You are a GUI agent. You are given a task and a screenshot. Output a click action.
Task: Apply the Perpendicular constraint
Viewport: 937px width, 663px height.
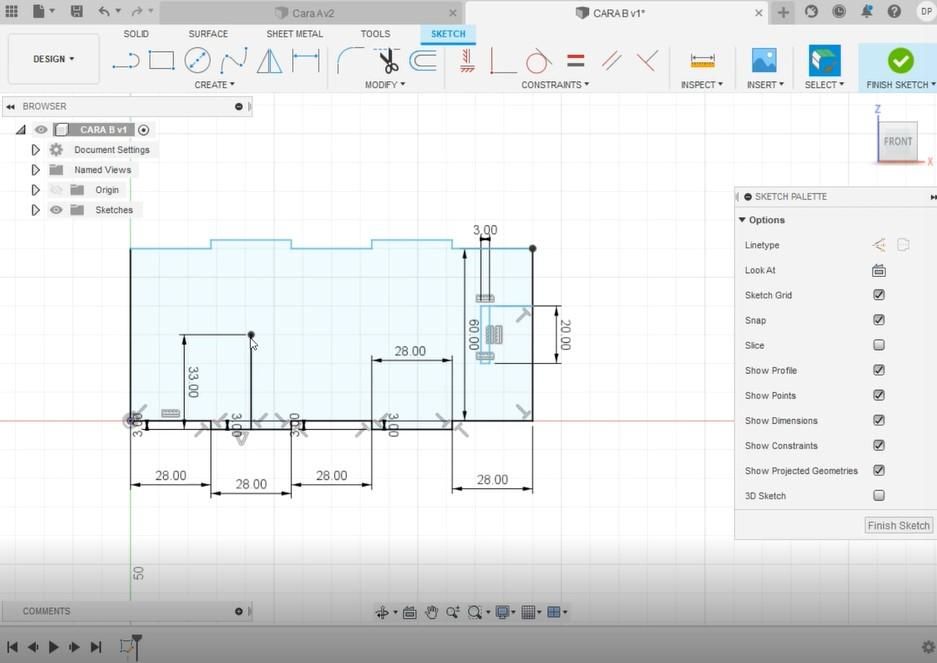[x=647, y=60]
